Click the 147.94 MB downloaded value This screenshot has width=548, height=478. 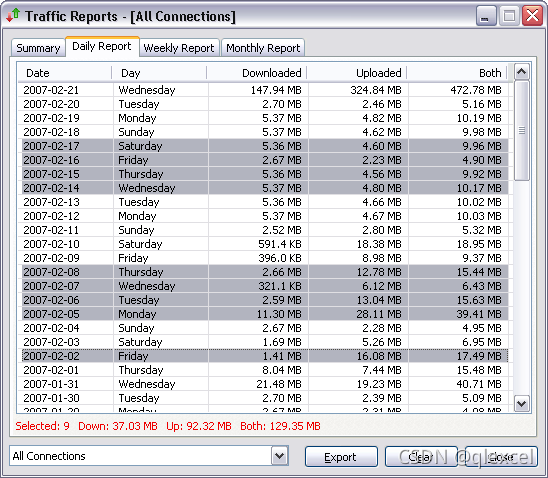pos(276,90)
